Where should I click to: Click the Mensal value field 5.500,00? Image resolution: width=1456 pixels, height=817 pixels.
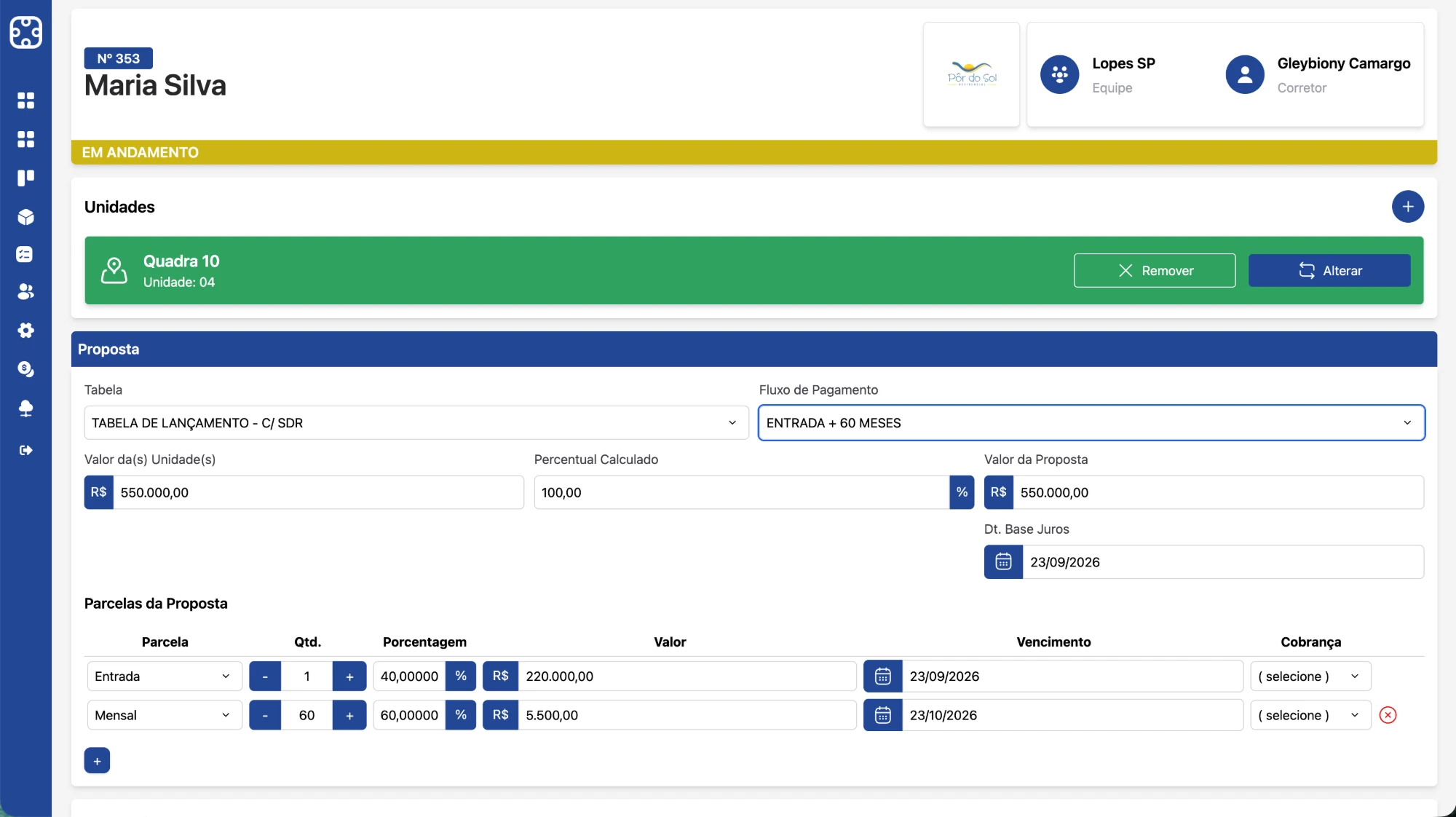[687, 716]
